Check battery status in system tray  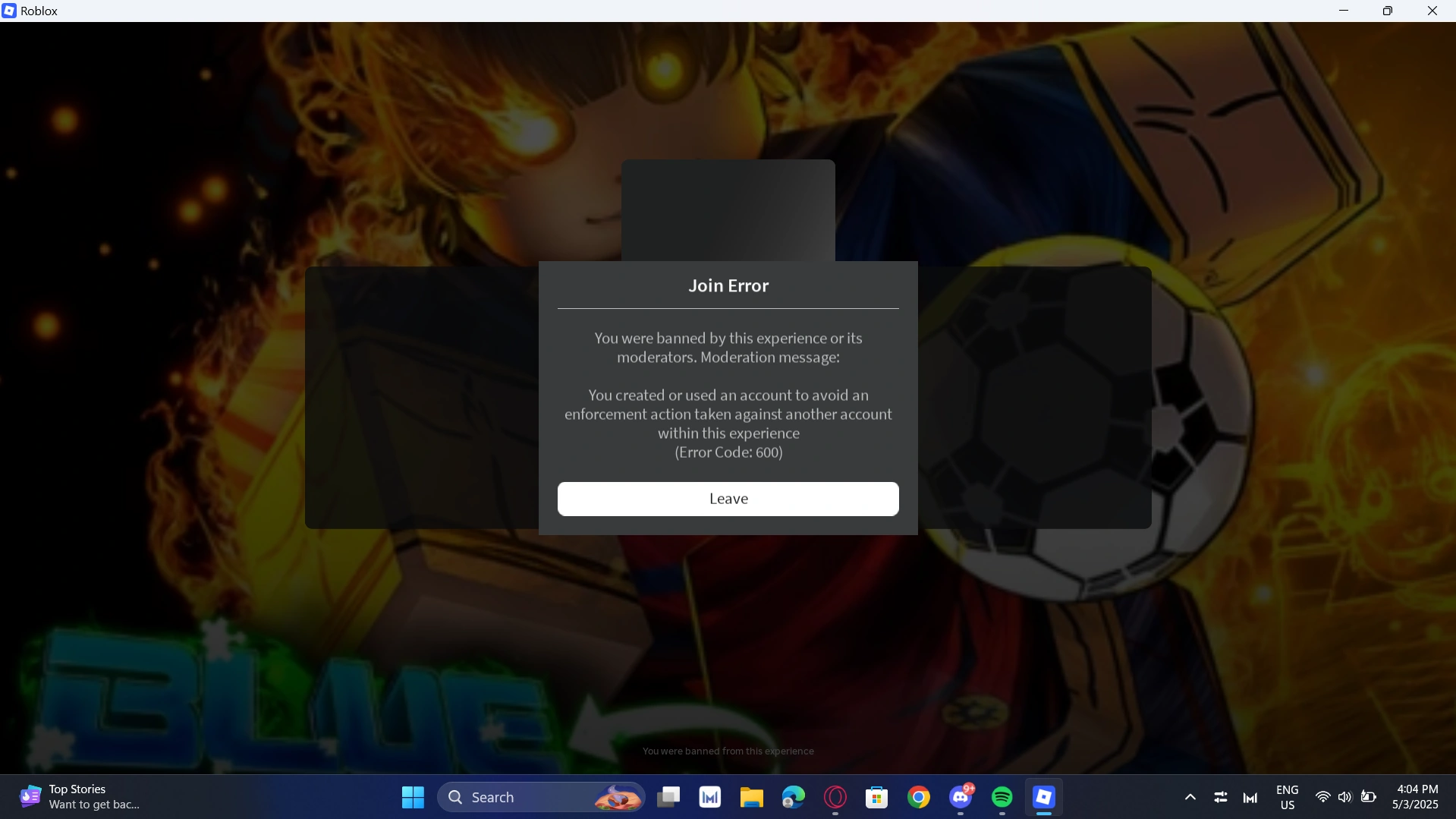1369,797
